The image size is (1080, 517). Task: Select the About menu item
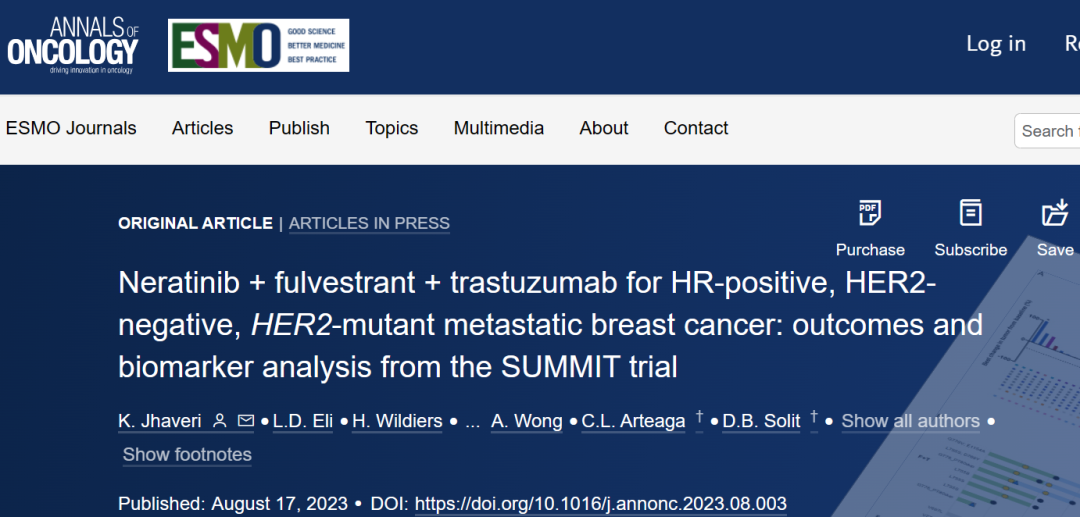click(604, 128)
